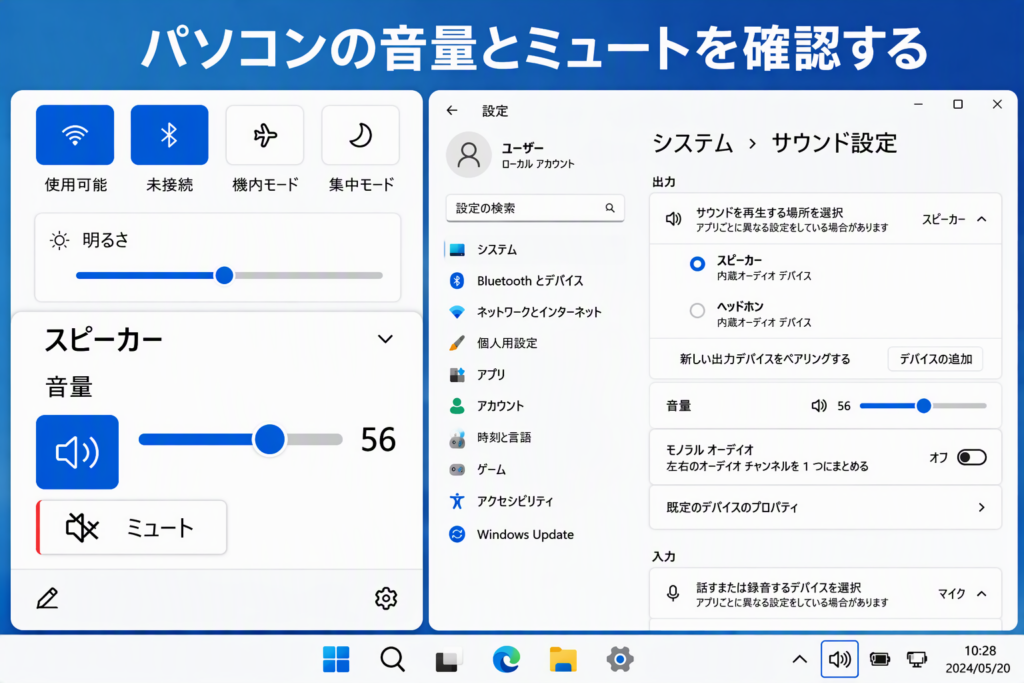Toggle the Wi-Fi quick setting tile
The height and width of the screenshot is (683, 1024).
coord(75,135)
